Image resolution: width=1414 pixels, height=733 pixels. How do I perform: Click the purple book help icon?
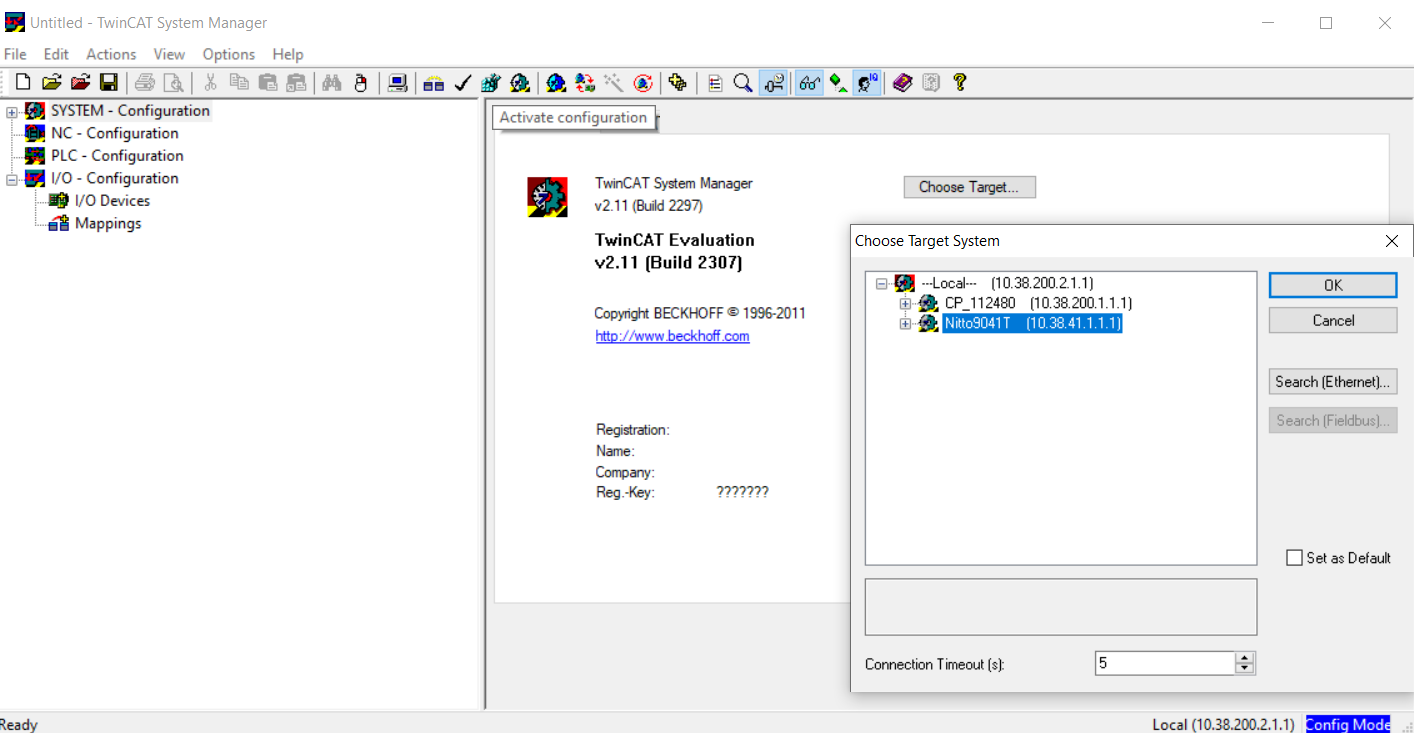tap(902, 83)
